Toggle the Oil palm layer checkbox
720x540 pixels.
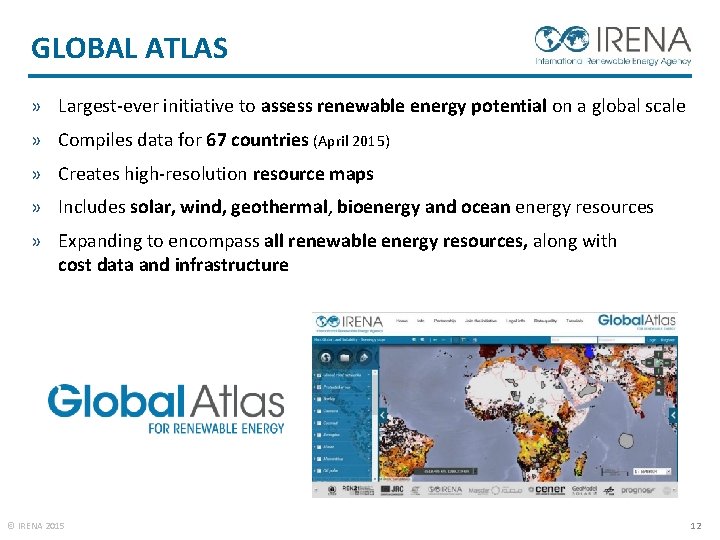coord(319,471)
